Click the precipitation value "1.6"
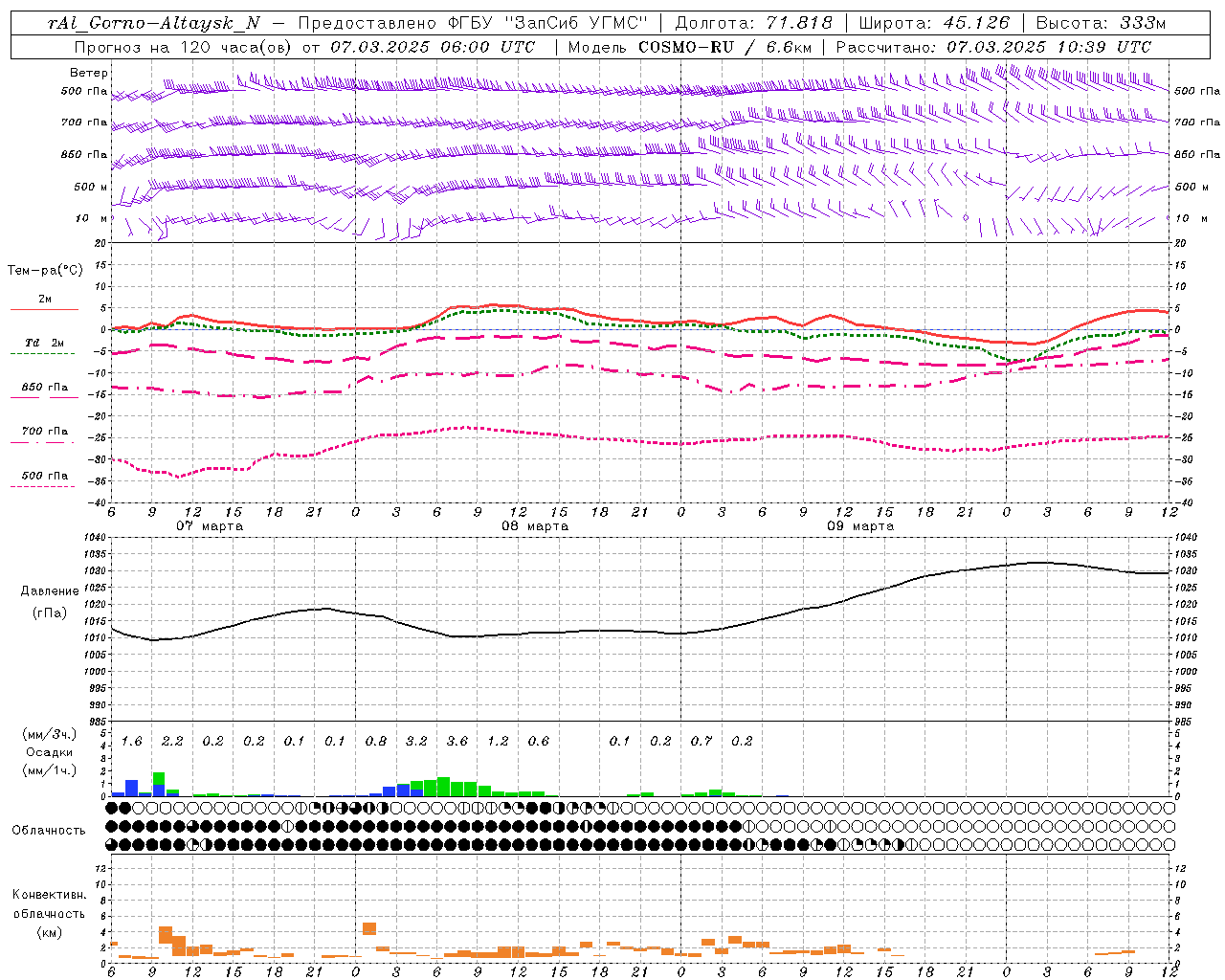 tap(131, 741)
